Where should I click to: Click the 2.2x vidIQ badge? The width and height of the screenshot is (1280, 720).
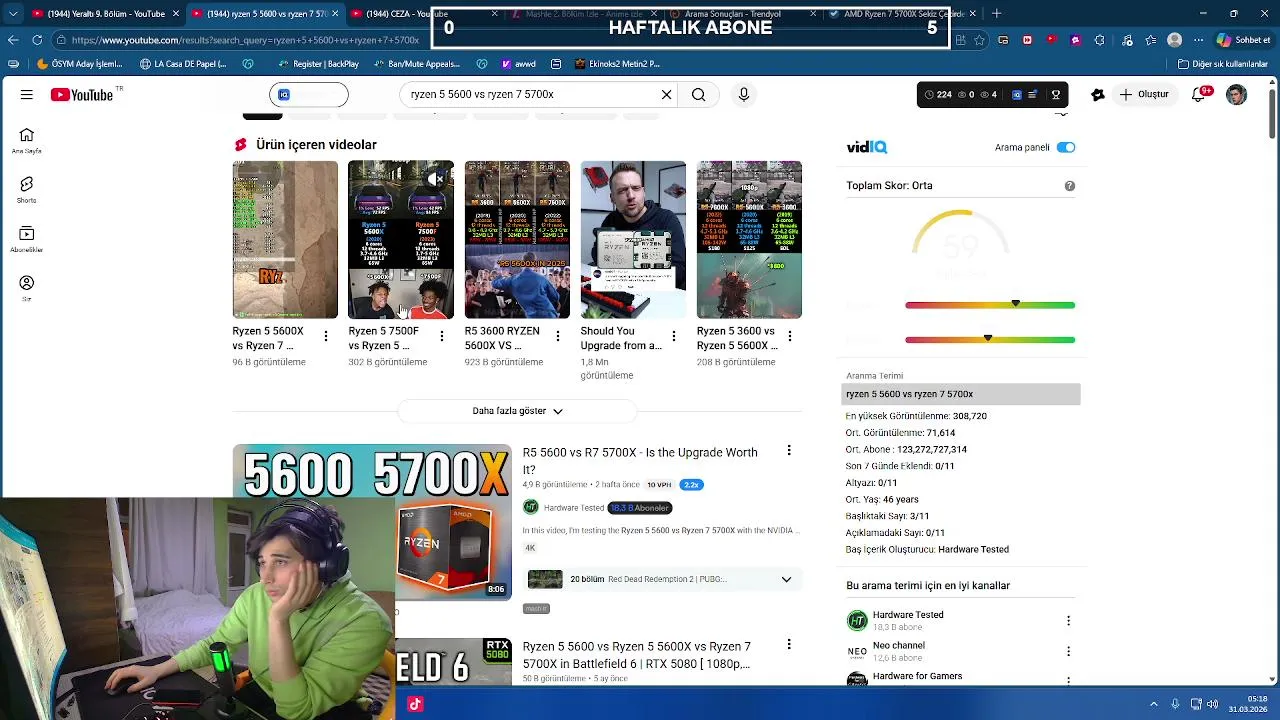point(691,485)
